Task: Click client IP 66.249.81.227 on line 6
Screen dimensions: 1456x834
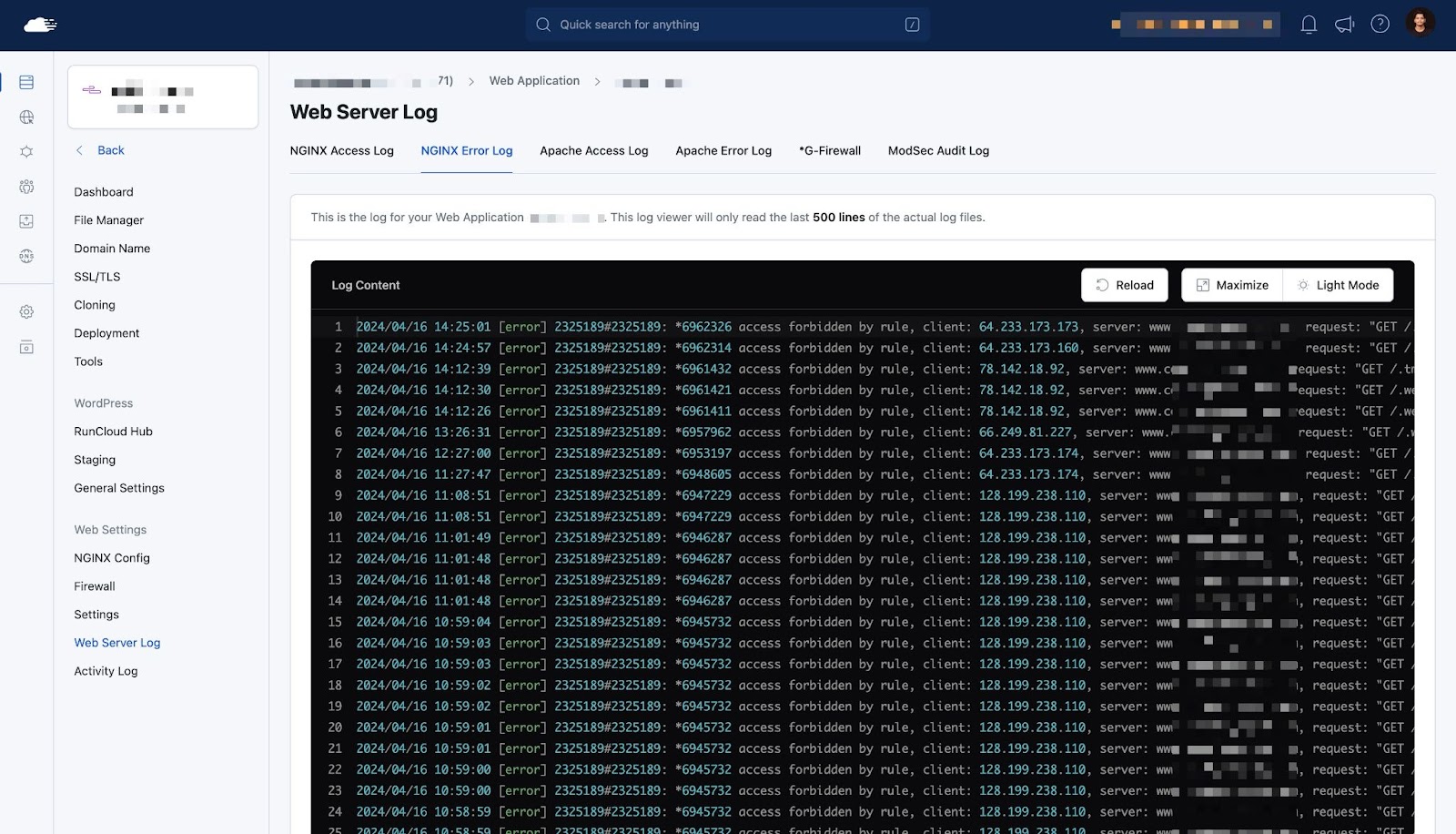Action: [x=1025, y=432]
